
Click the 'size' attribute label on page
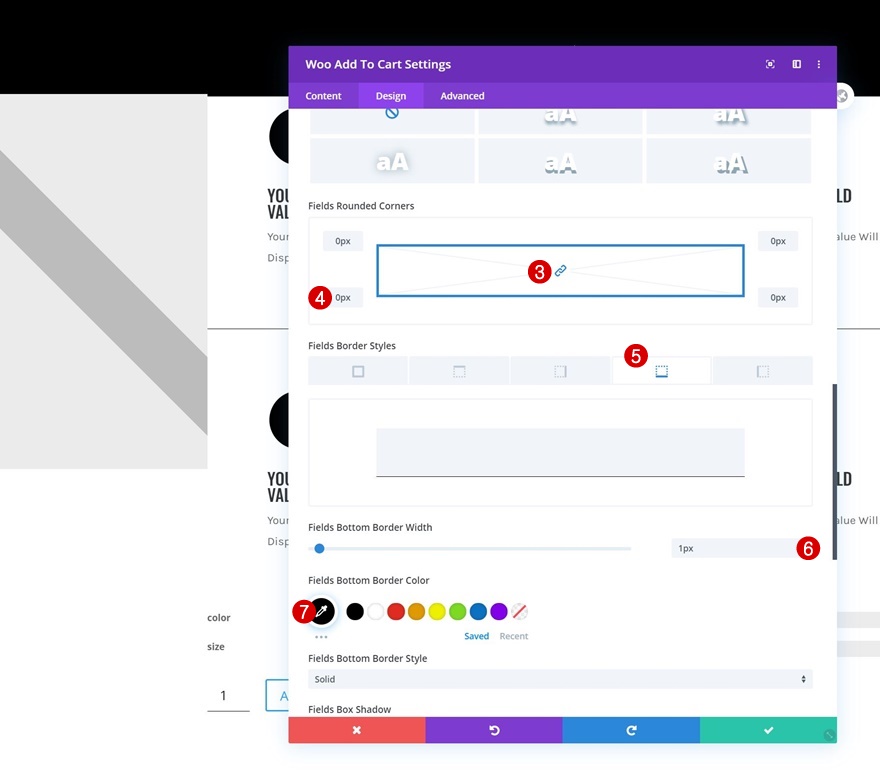point(216,646)
